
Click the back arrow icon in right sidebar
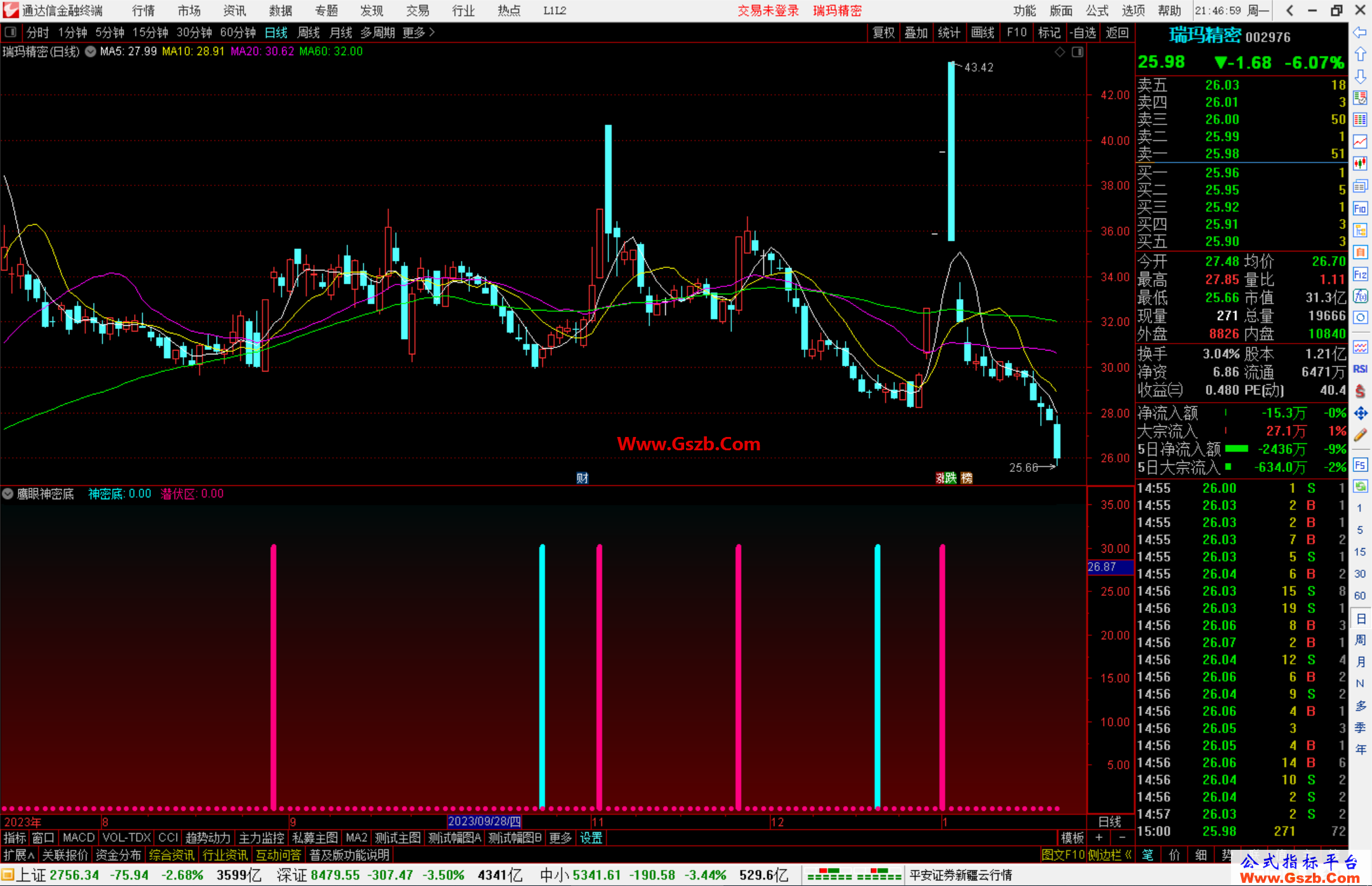tap(1360, 32)
